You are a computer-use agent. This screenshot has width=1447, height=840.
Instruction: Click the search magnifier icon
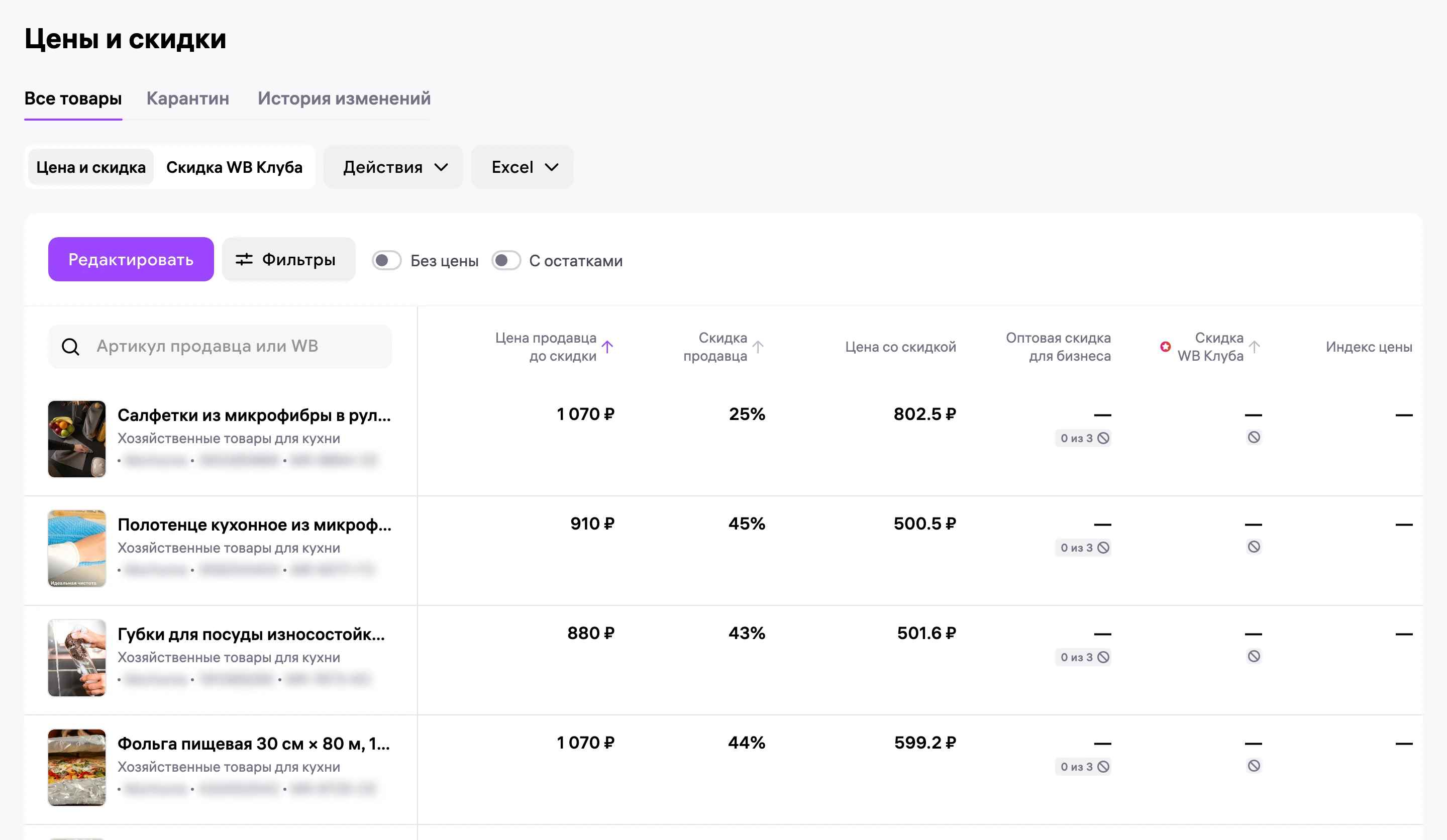click(x=71, y=346)
